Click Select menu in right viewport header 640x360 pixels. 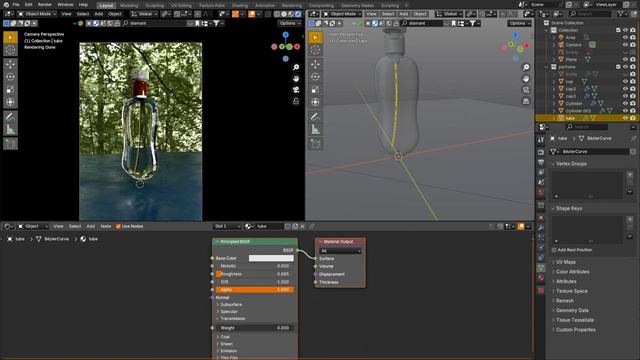[x=388, y=14]
